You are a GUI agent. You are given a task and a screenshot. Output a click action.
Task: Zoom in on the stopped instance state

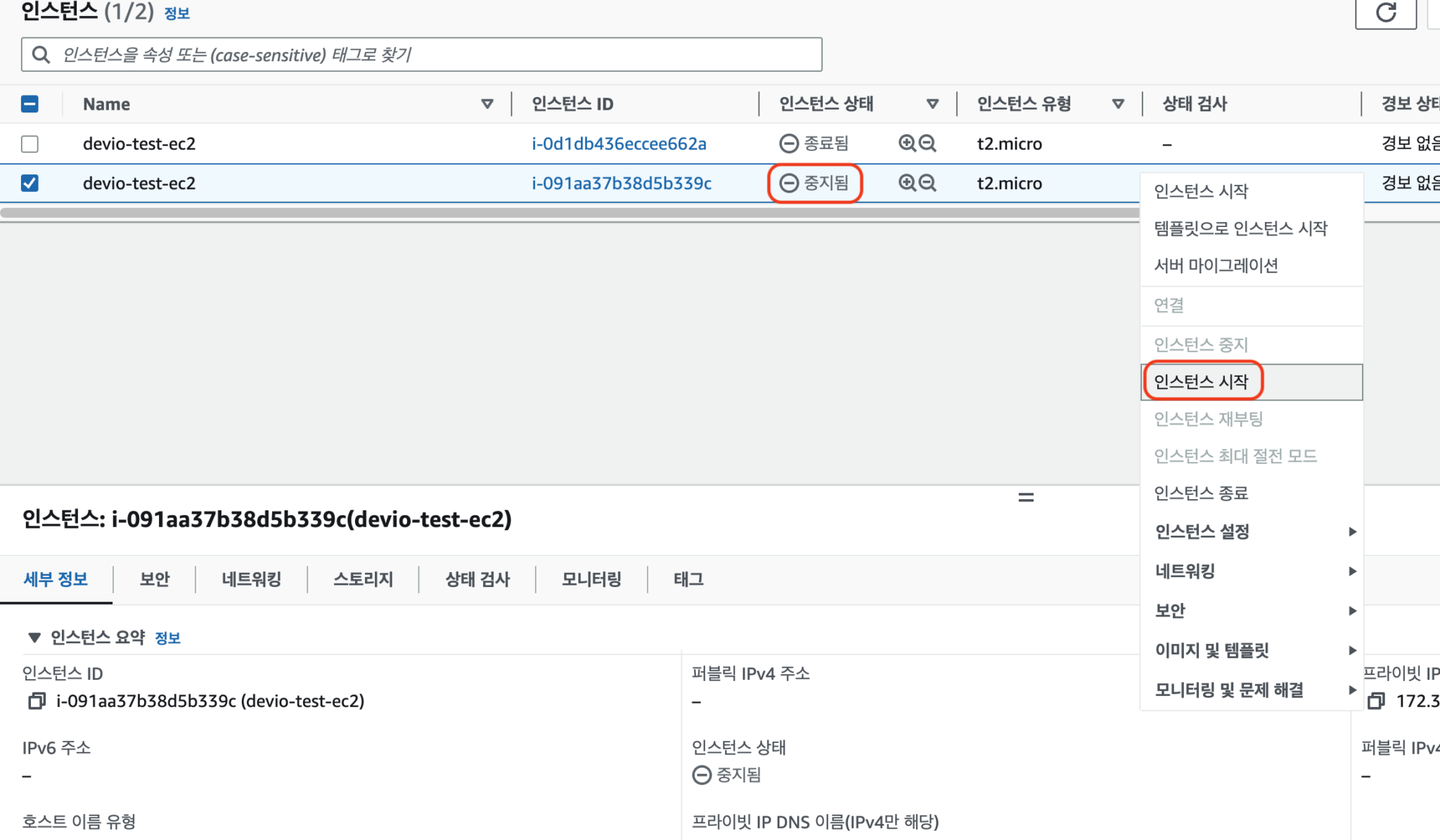click(x=906, y=183)
